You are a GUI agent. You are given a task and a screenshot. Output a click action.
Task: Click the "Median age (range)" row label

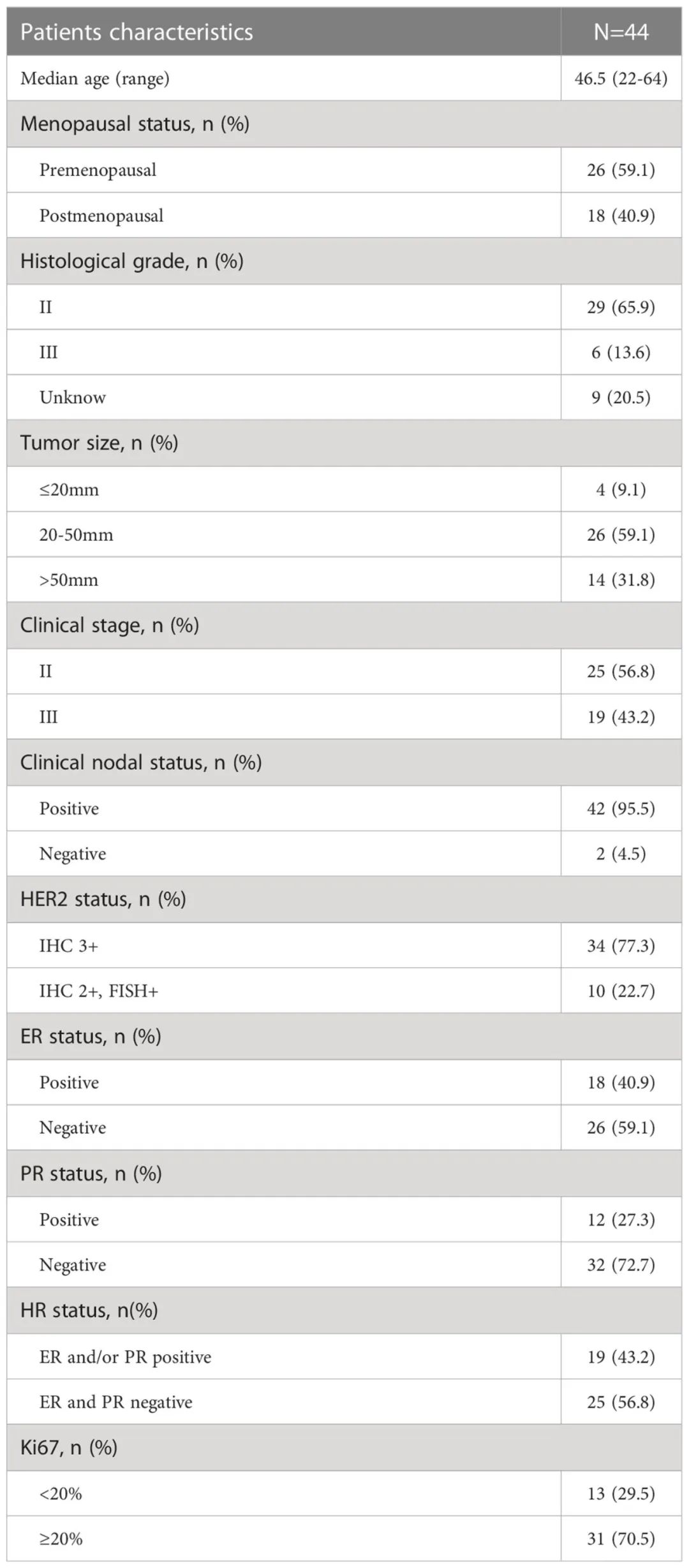(x=95, y=78)
